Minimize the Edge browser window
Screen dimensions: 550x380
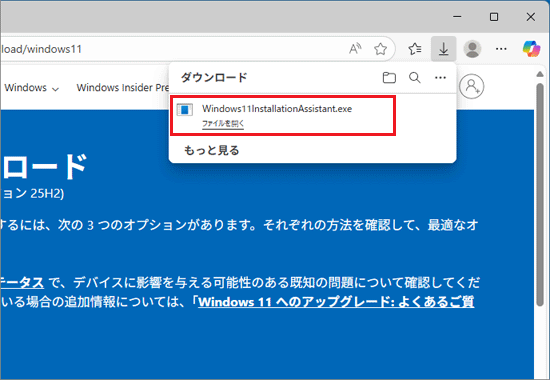[x=457, y=16]
